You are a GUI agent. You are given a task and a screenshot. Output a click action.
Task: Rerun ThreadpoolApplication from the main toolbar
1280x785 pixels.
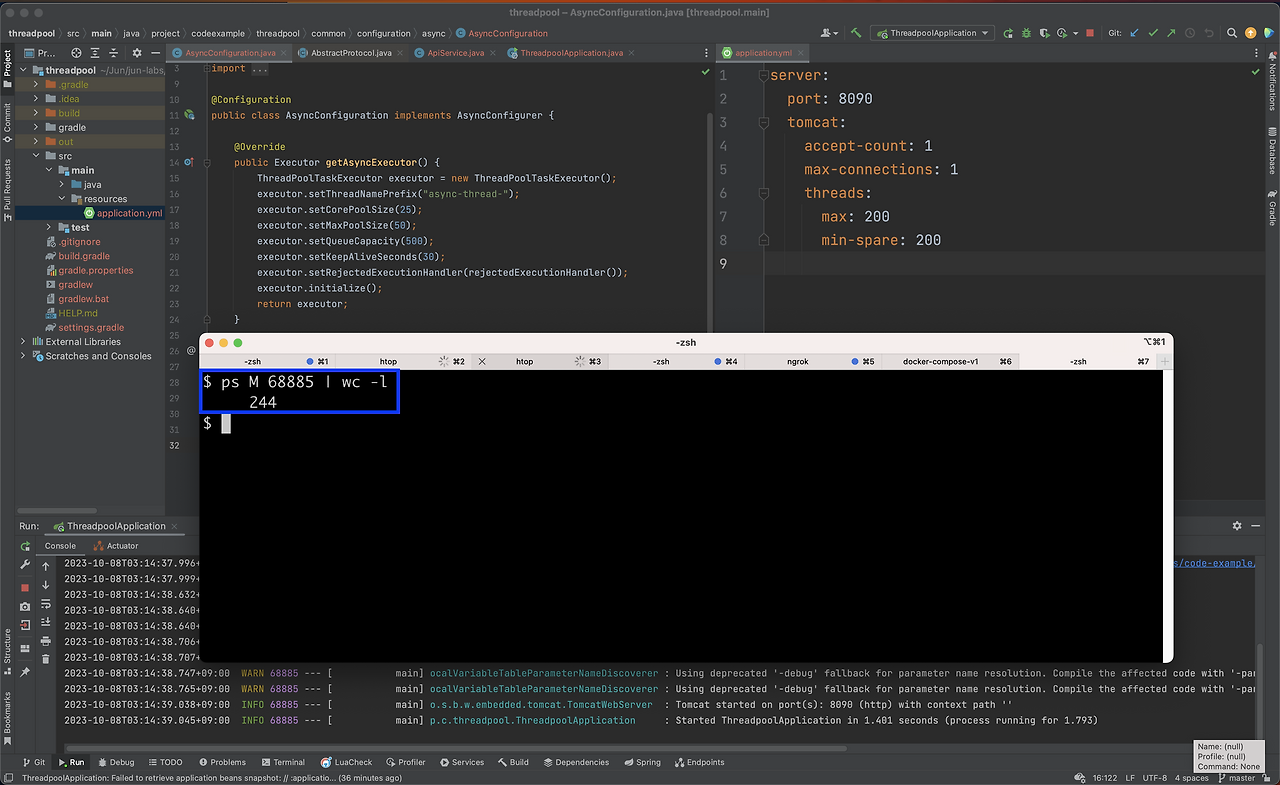(1009, 33)
